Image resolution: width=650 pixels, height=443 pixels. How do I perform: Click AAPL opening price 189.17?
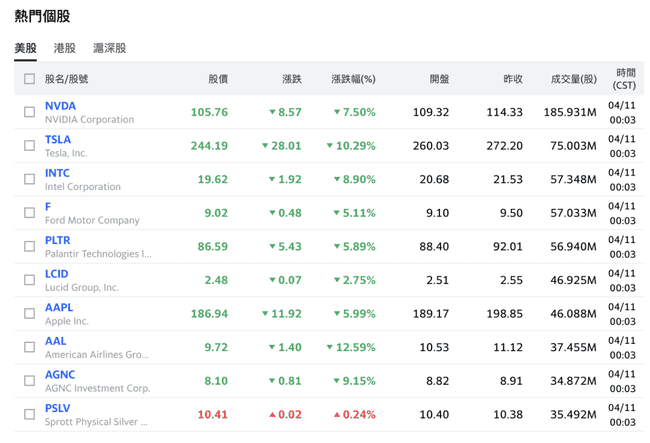tap(431, 313)
